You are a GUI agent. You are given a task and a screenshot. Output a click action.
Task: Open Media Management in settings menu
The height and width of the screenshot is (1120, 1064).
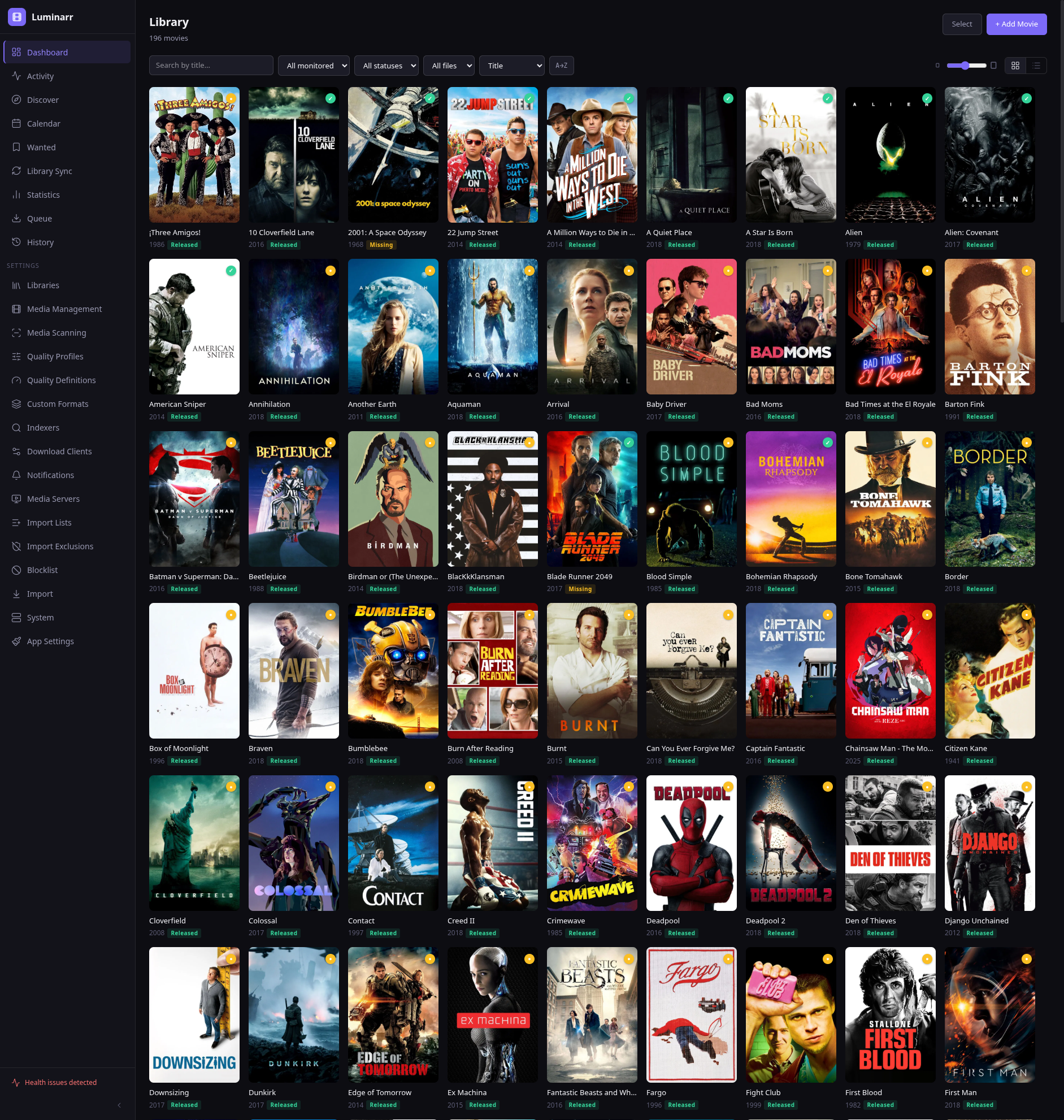coord(63,309)
